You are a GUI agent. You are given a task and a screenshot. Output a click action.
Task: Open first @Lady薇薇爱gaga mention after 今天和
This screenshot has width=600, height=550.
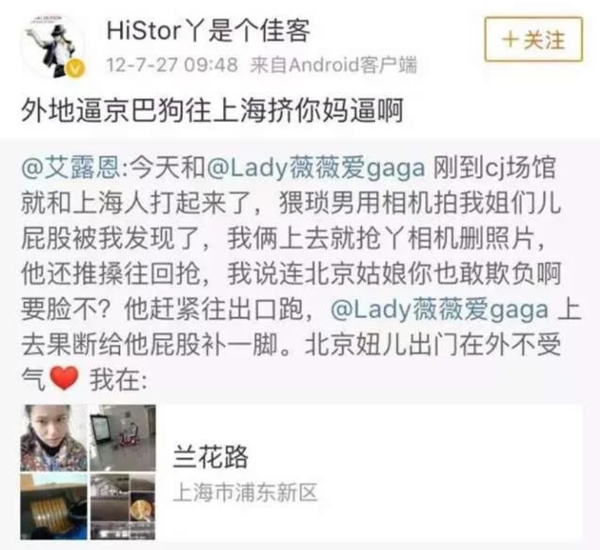316,168
